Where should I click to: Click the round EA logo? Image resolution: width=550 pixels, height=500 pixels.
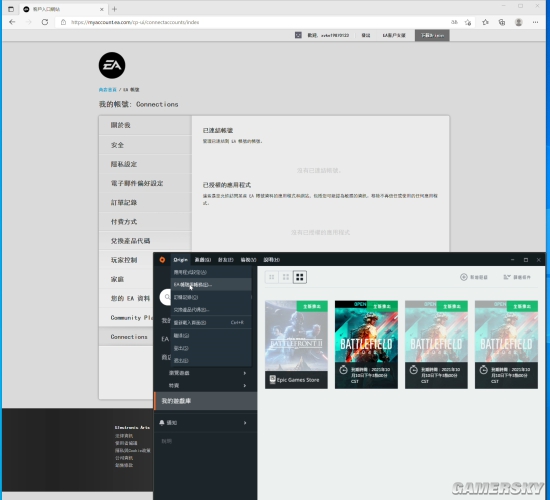tap(112, 66)
